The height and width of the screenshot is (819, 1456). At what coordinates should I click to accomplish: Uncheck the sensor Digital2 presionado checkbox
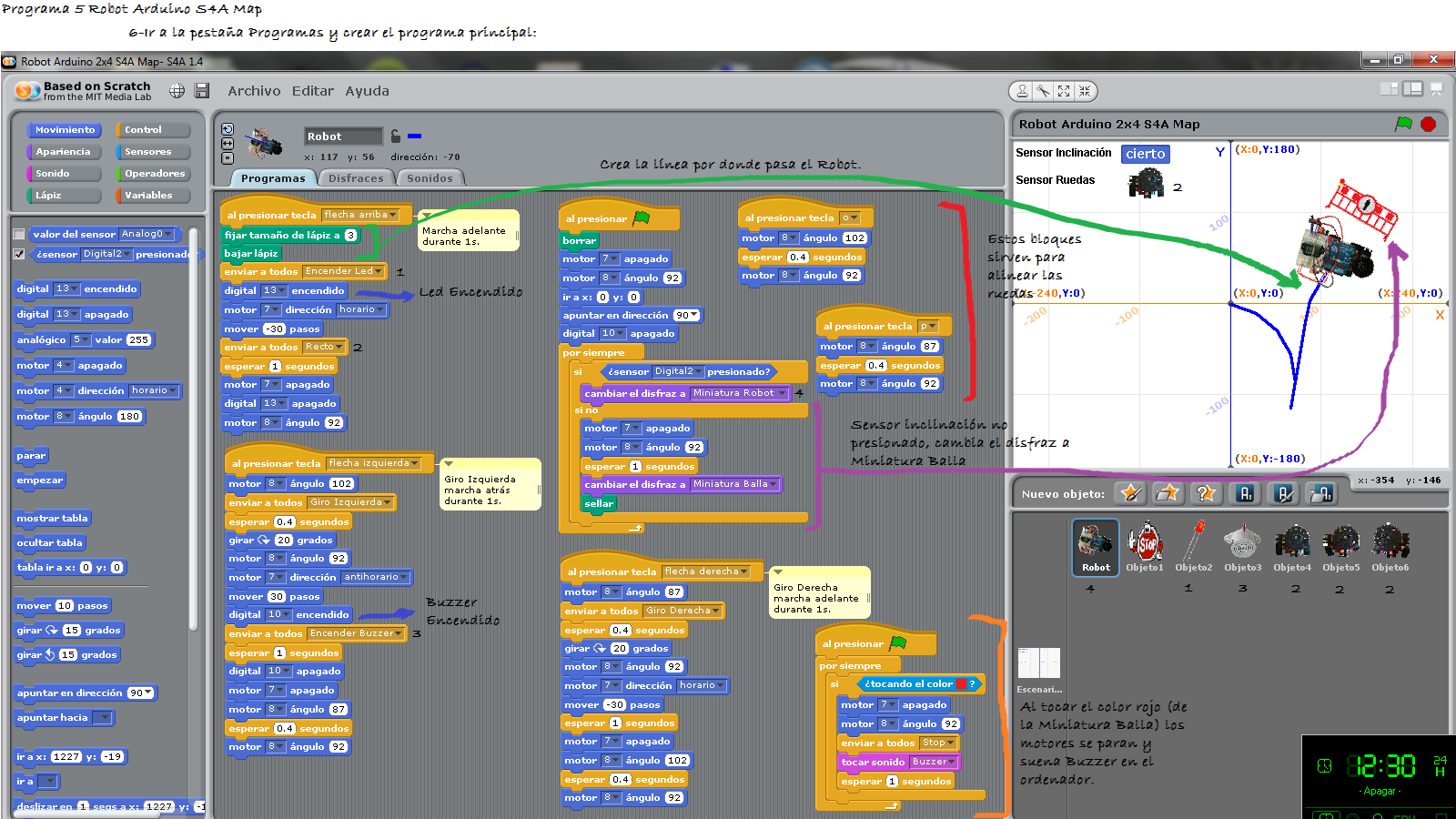coord(18,254)
